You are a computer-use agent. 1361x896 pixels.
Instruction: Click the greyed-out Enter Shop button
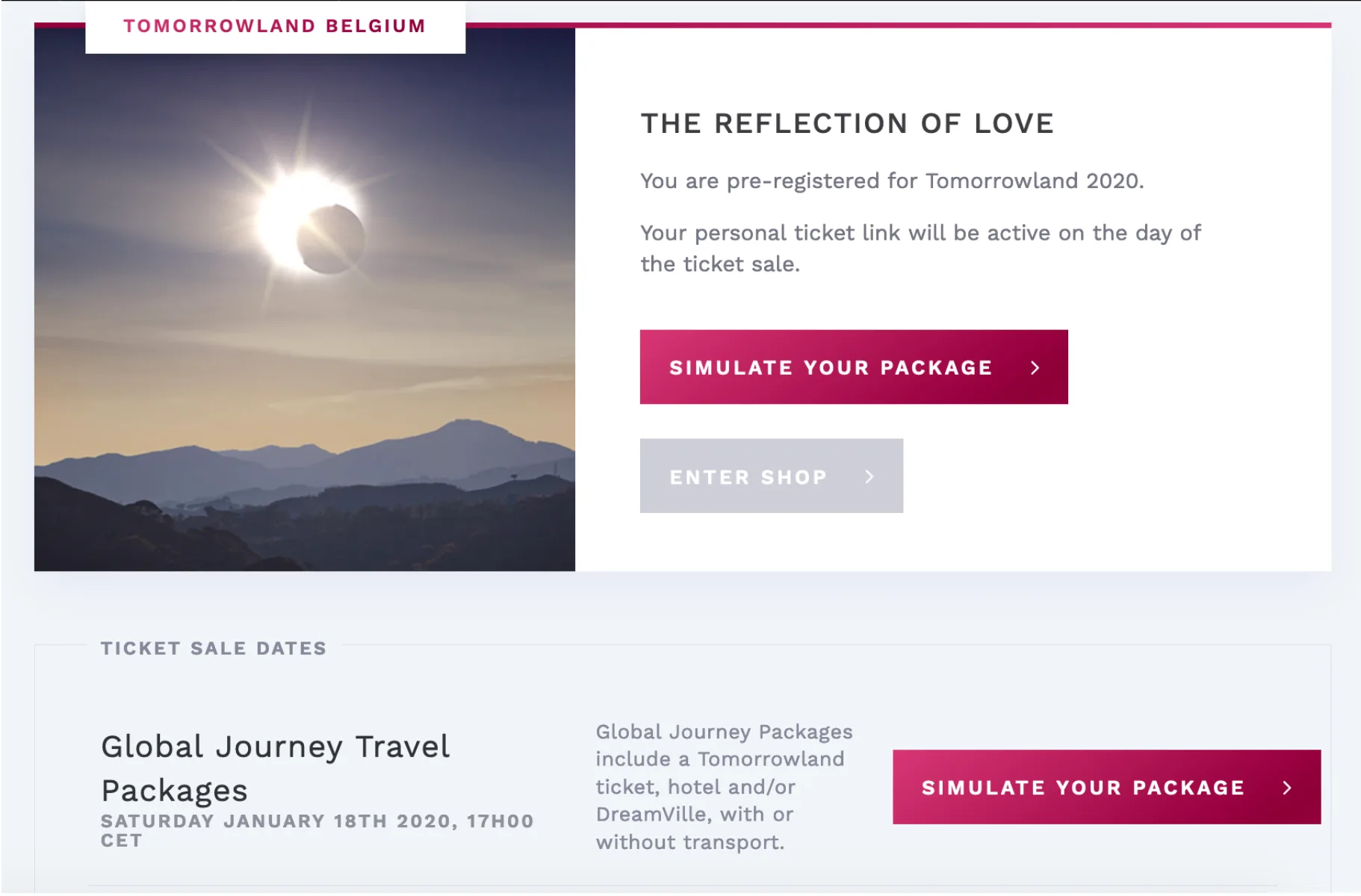771,476
